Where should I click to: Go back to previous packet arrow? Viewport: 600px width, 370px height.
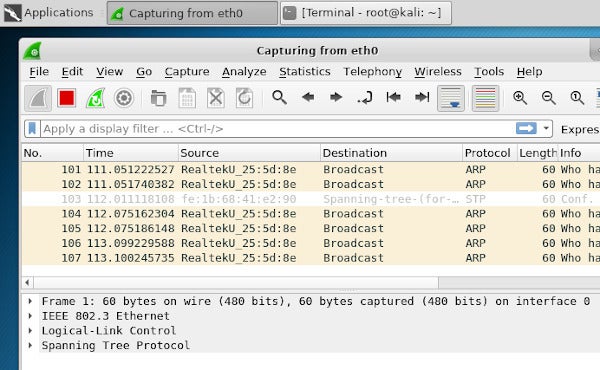tap(308, 98)
